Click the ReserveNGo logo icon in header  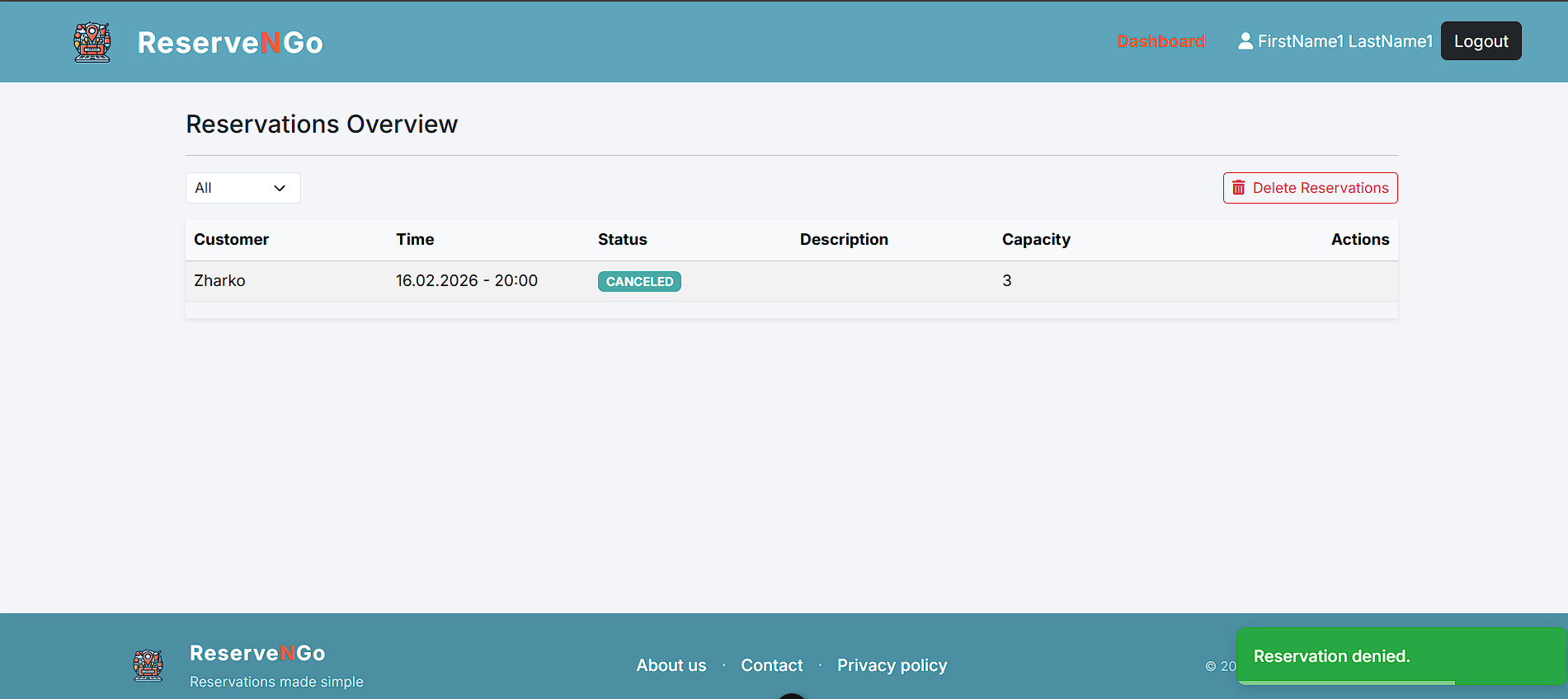pyautogui.click(x=92, y=42)
